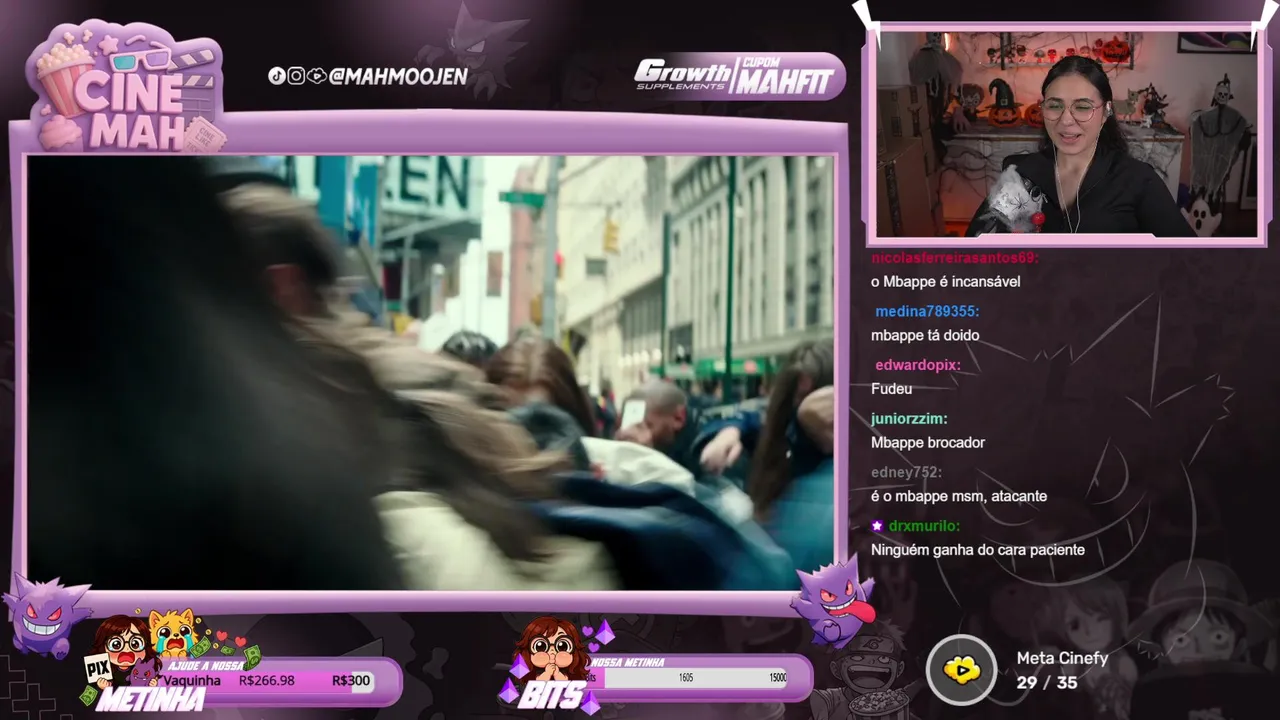
Task: Select the R$266.98 donation amount
Action: pyautogui.click(x=266, y=681)
